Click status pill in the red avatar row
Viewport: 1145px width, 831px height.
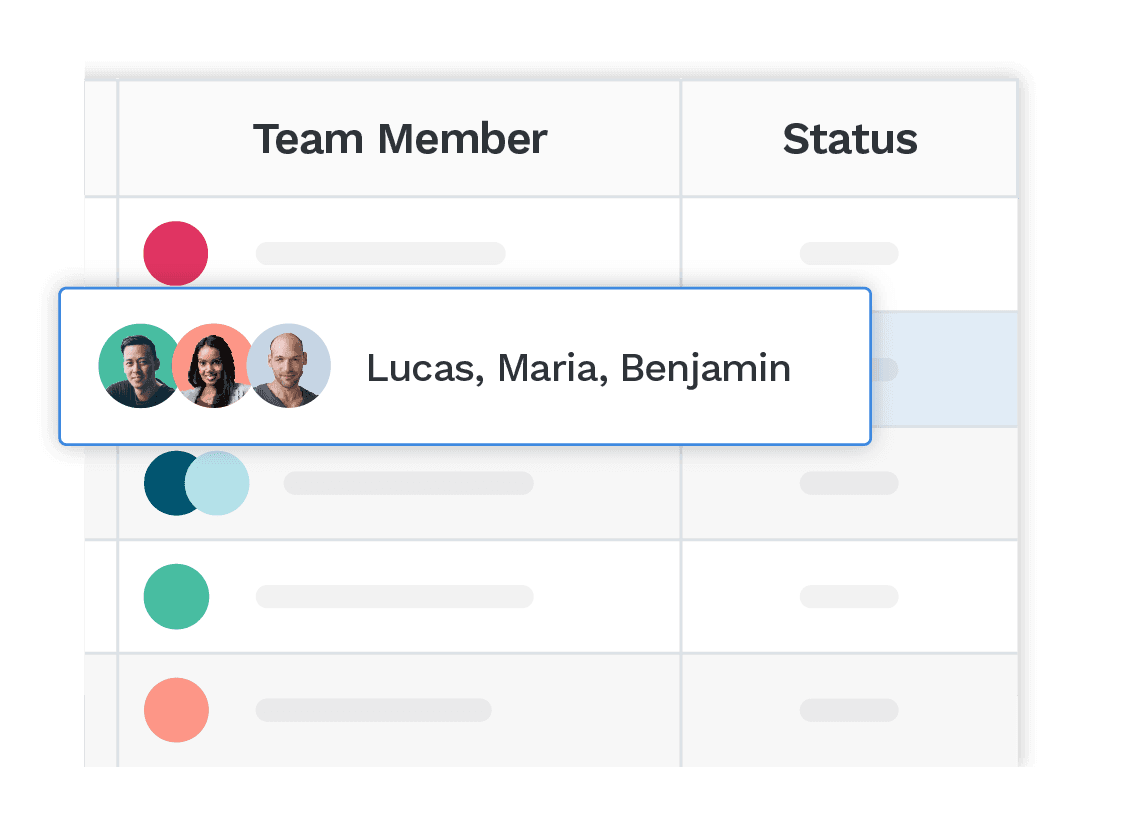[849, 253]
